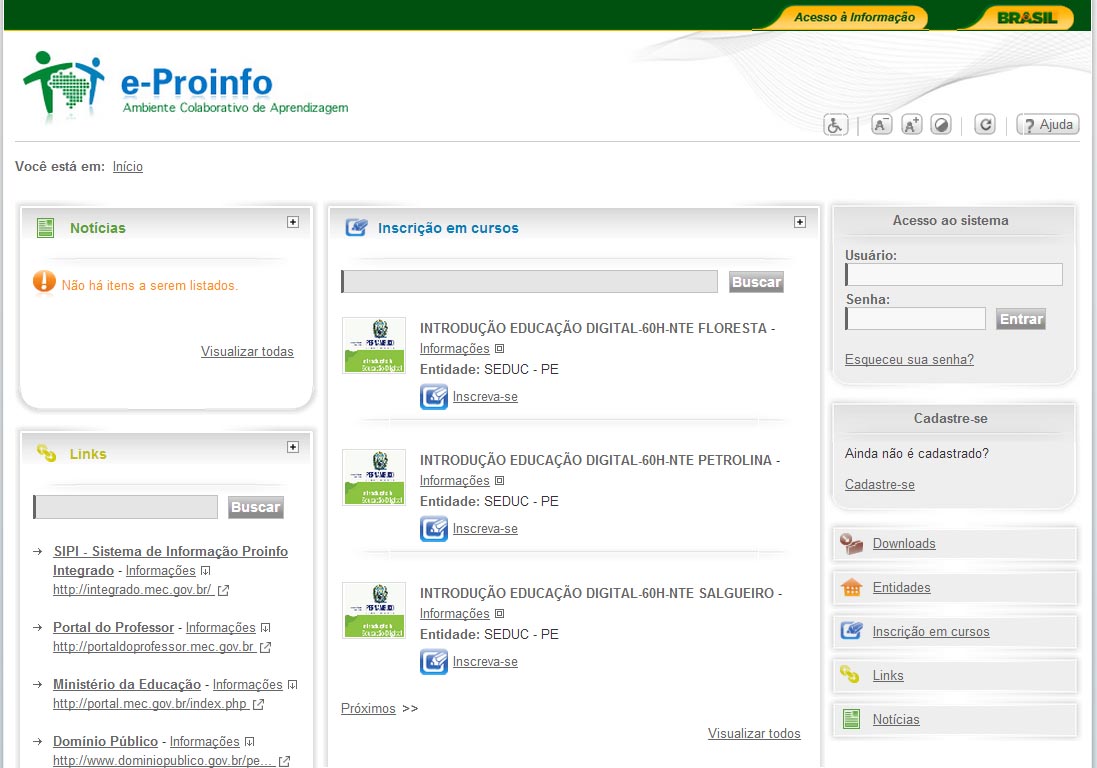Click the Cadastre-se registration link
Viewport: 1097px width, 768px height.
point(879,484)
